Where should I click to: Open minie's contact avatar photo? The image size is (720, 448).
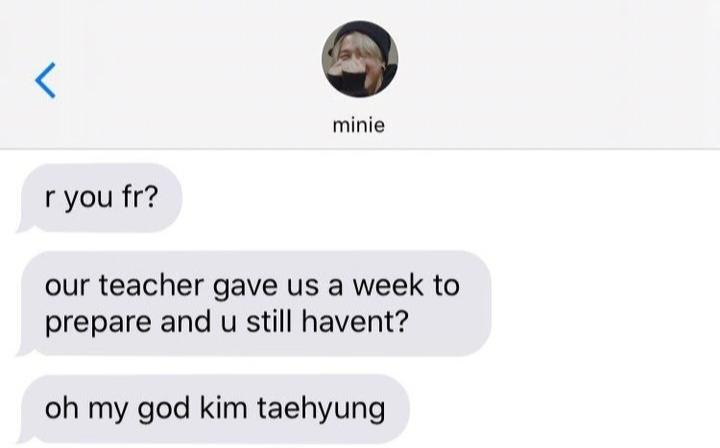360,59
